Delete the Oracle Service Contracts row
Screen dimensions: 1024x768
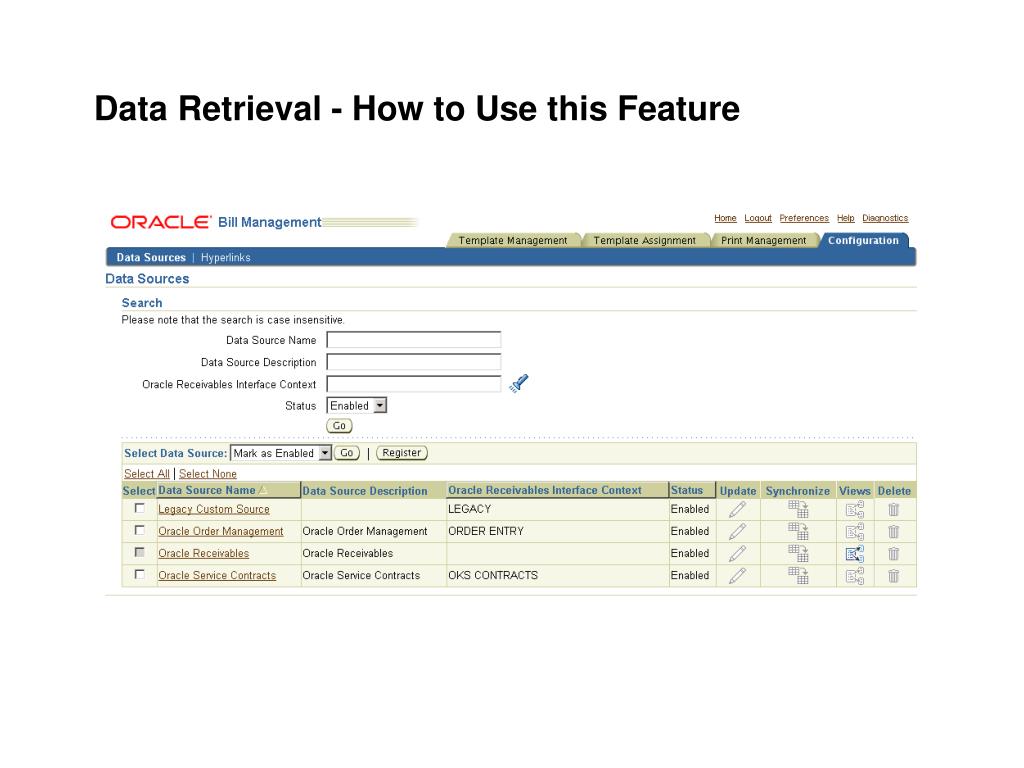tap(893, 576)
